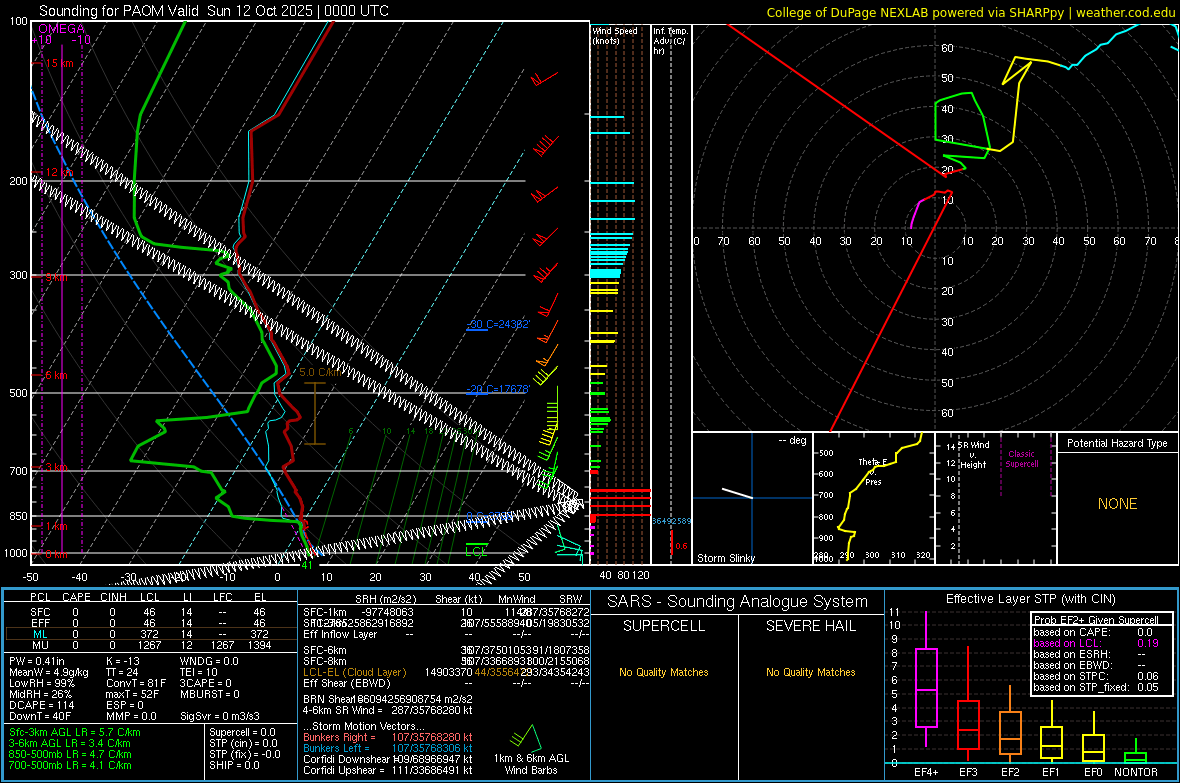Image resolution: width=1180 pixels, height=783 pixels.
Task: Click the 850 mb pressure label
Action: [x=18, y=516]
